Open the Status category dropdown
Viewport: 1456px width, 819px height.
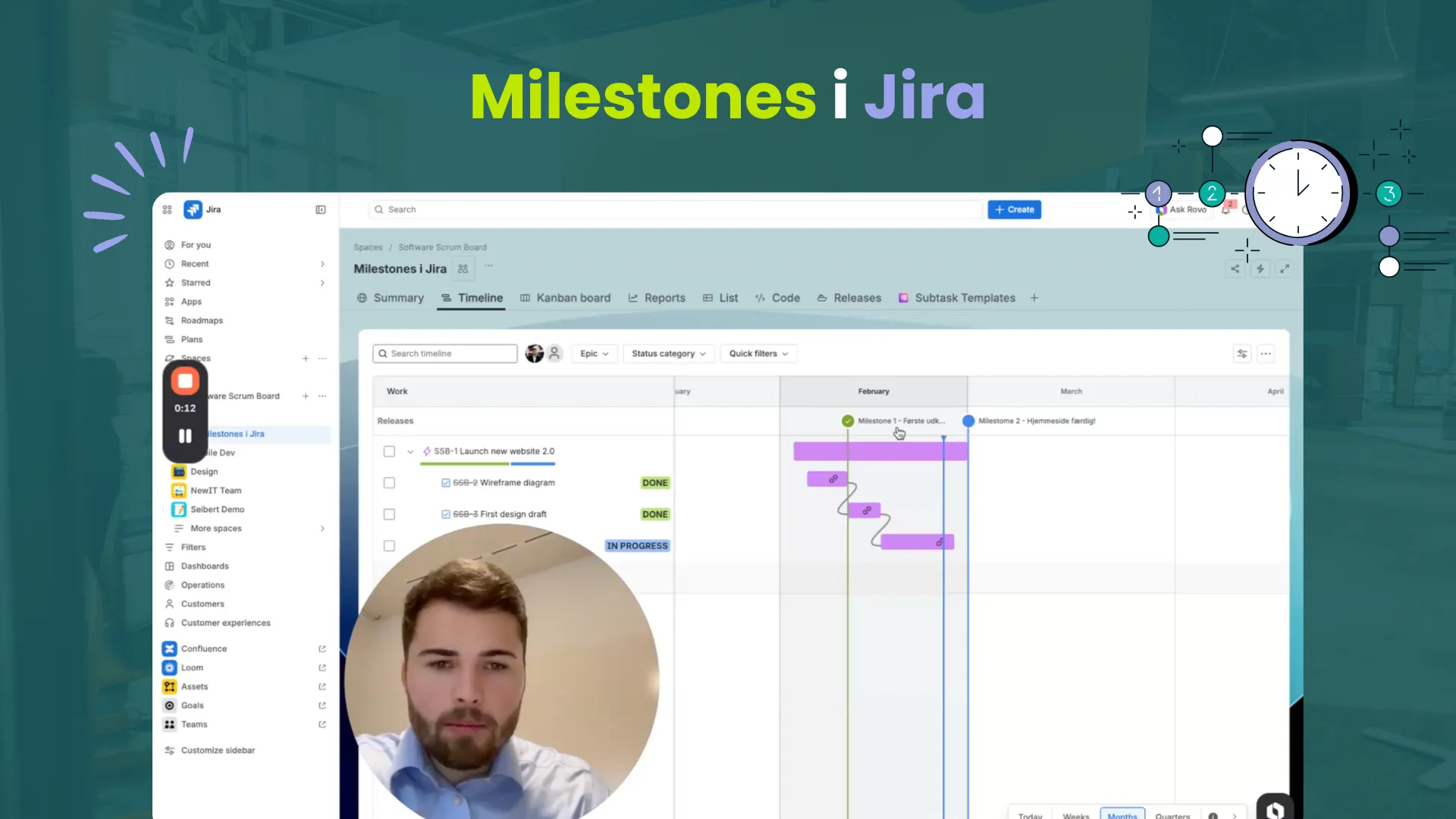(x=668, y=353)
